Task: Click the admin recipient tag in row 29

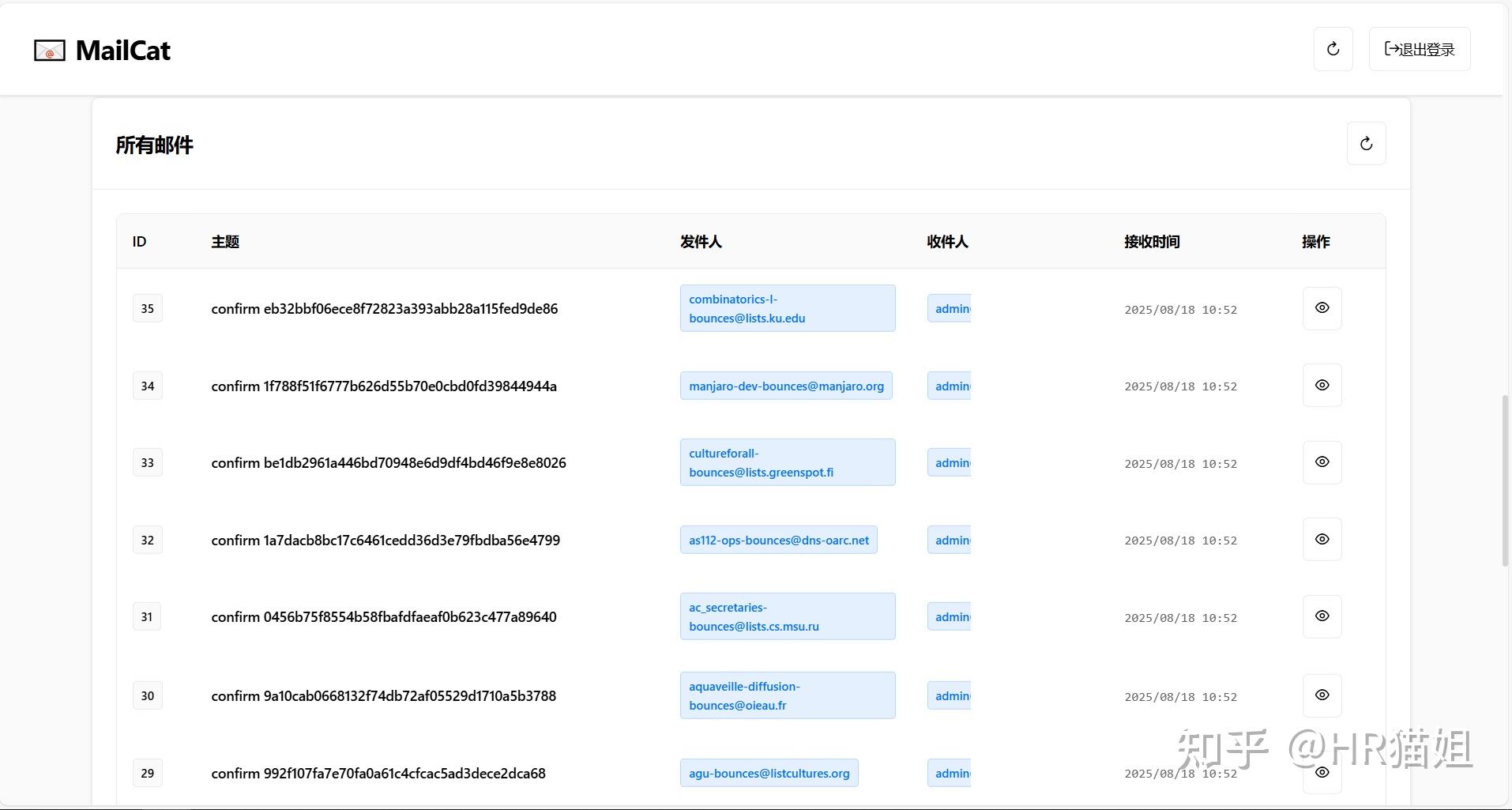Action: (949, 773)
